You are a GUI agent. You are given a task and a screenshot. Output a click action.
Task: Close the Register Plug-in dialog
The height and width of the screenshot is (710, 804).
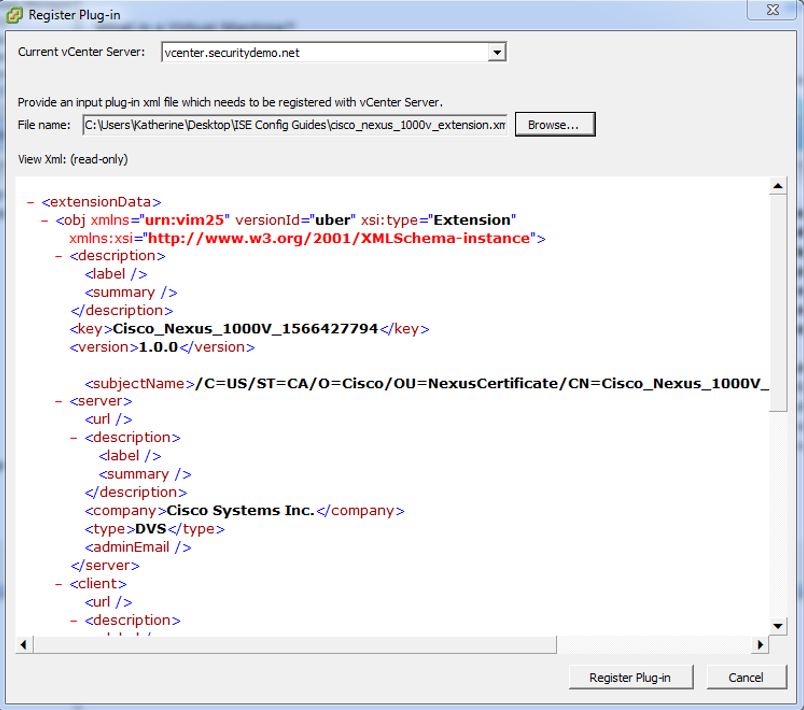tap(773, 9)
